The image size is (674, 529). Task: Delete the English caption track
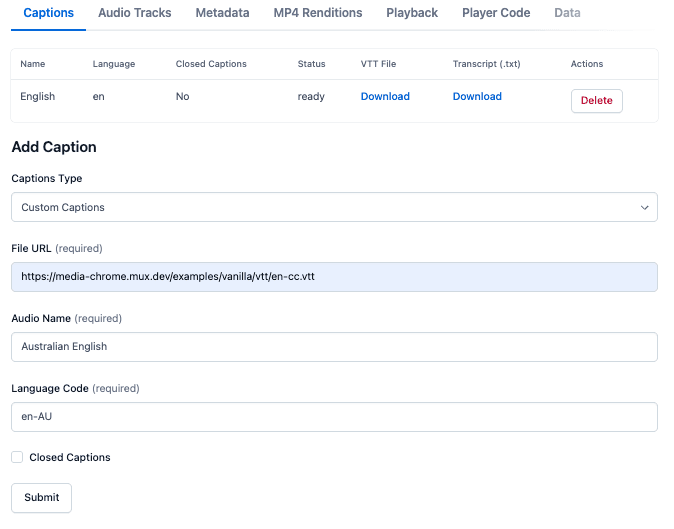[x=596, y=101]
